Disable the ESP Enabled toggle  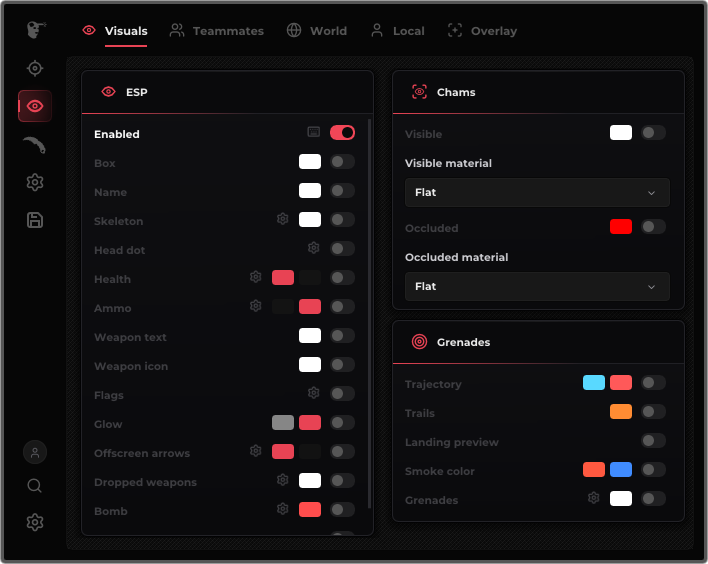(342, 133)
